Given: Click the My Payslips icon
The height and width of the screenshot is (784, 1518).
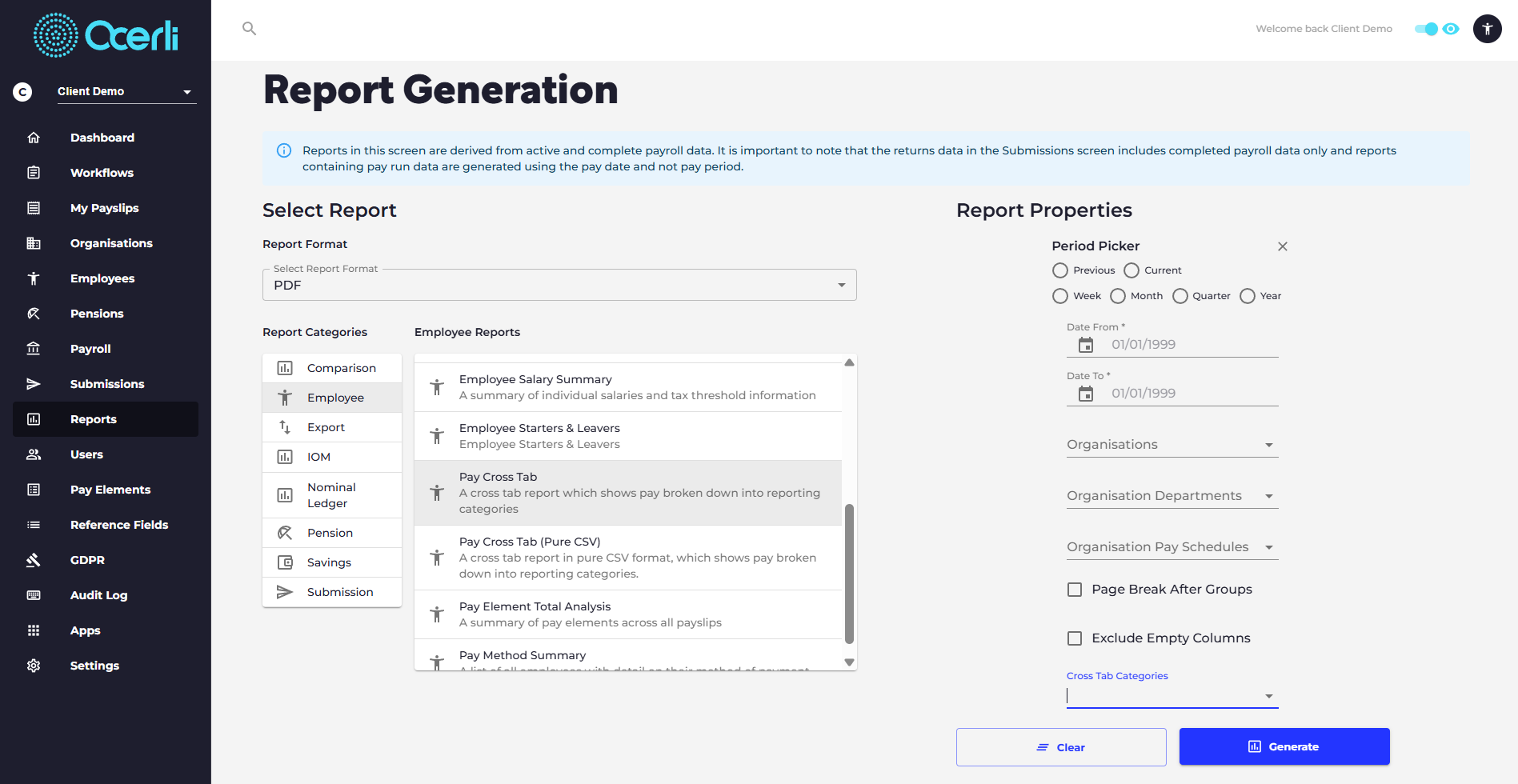Looking at the screenshot, I should 34,208.
